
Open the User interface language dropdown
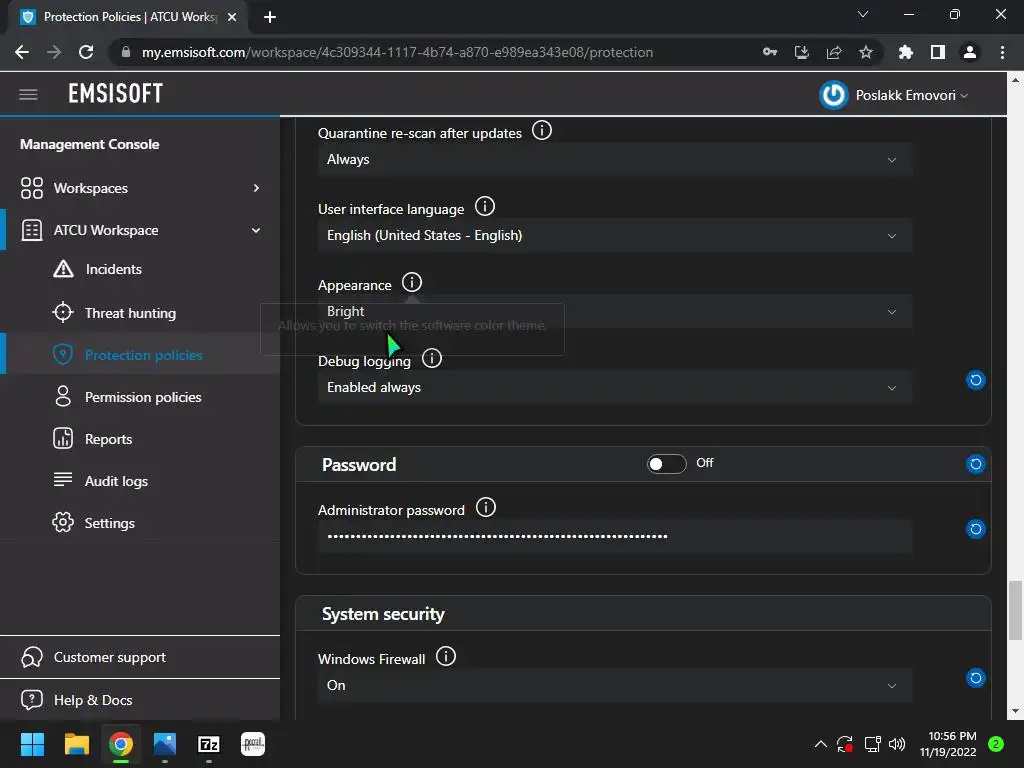615,236
